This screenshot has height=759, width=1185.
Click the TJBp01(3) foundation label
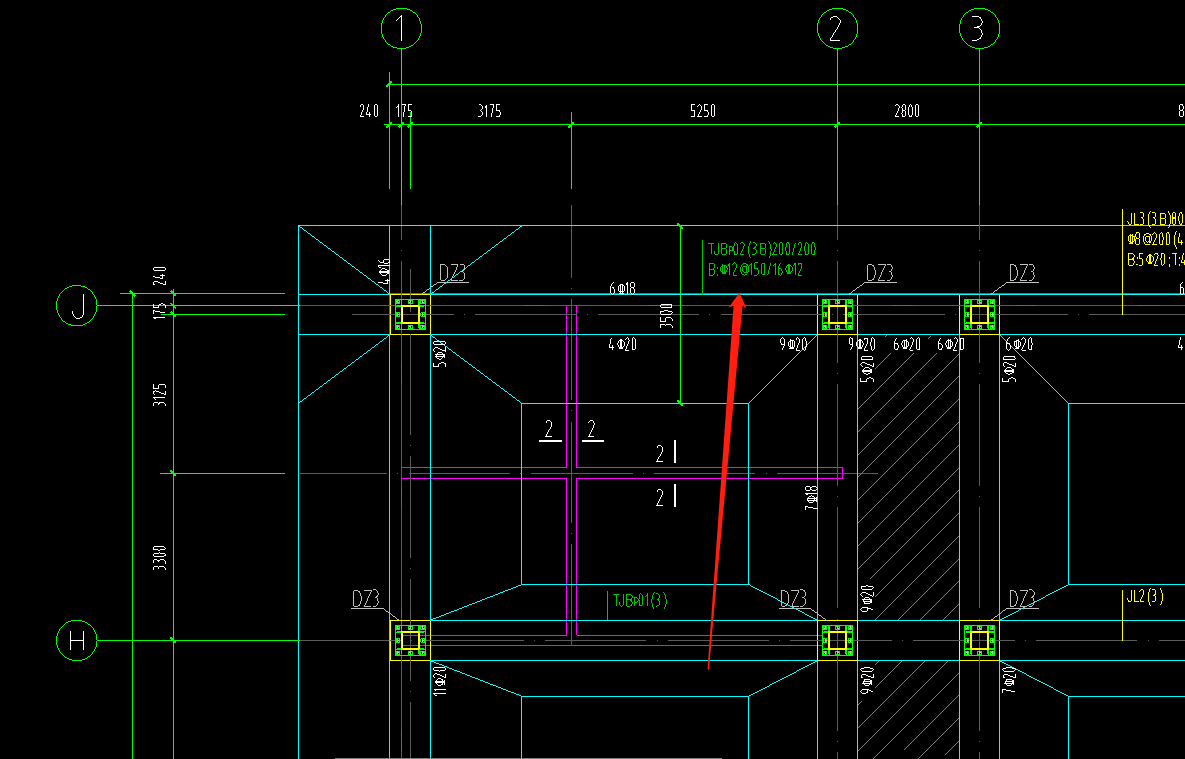[640, 601]
